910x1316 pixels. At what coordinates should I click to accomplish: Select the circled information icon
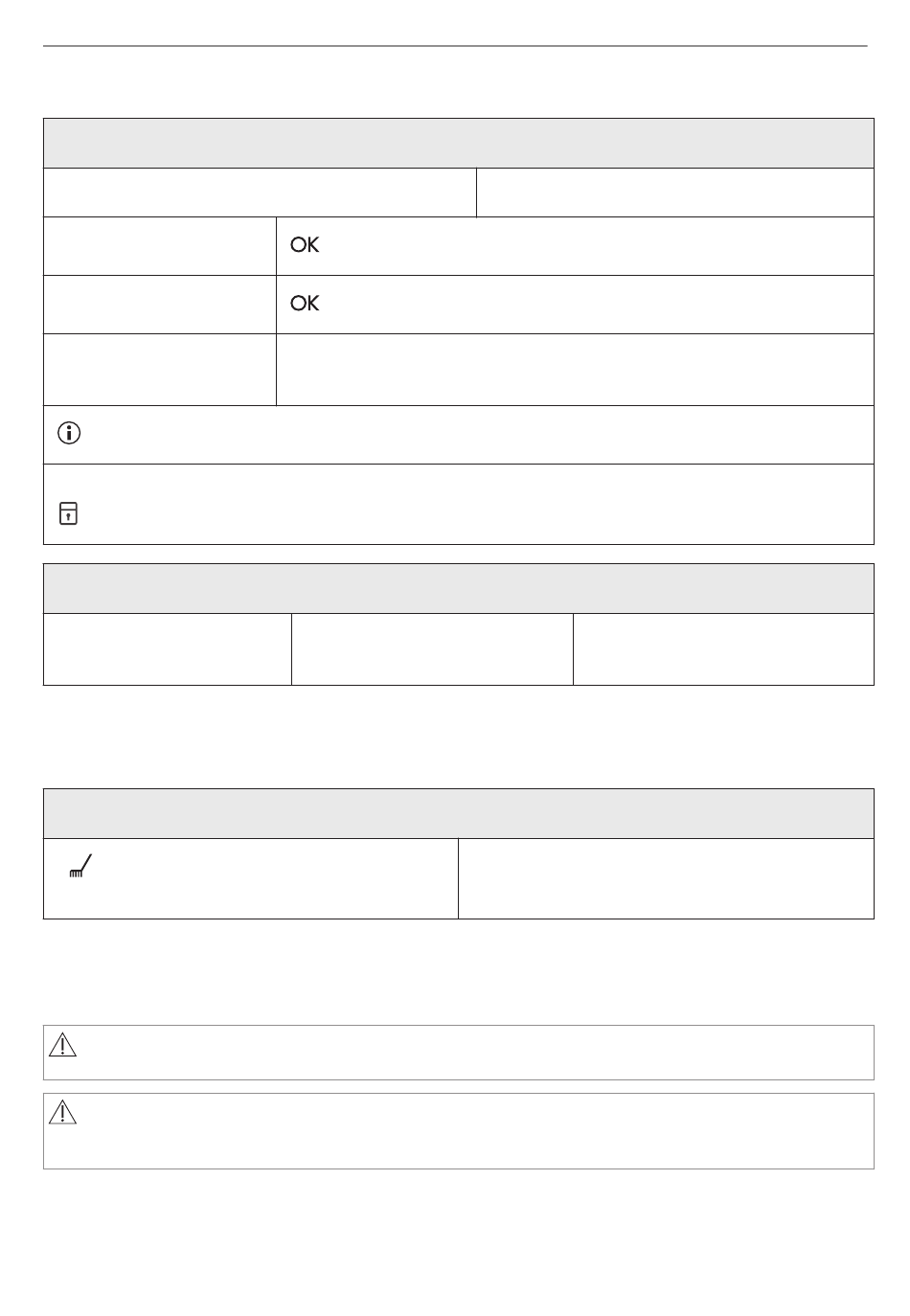[69, 433]
